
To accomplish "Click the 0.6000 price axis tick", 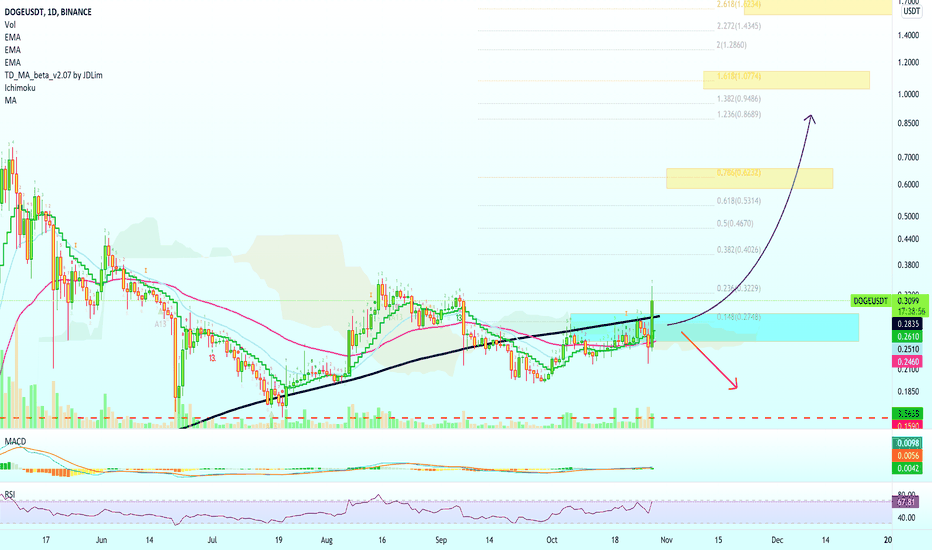I will [x=908, y=184].
